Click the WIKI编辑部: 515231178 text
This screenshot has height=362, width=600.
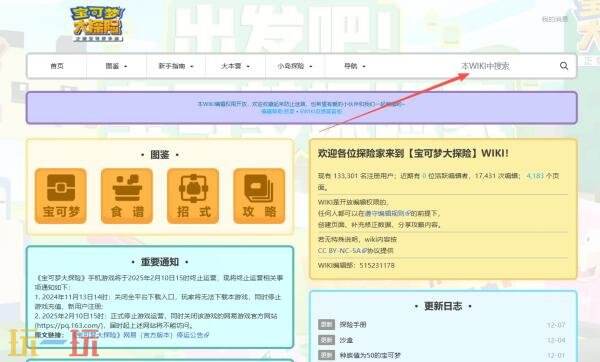(x=356, y=265)
